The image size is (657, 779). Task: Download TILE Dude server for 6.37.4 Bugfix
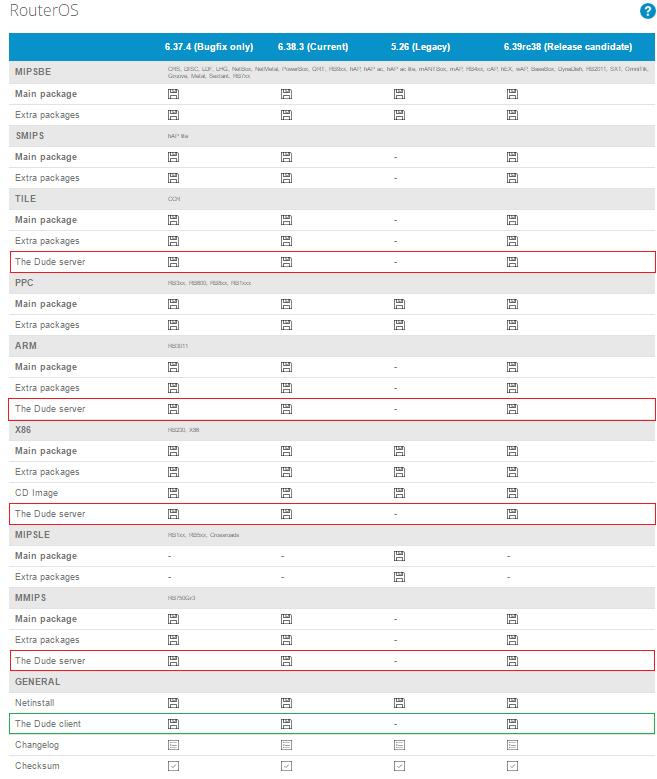[x=173, y=262]
